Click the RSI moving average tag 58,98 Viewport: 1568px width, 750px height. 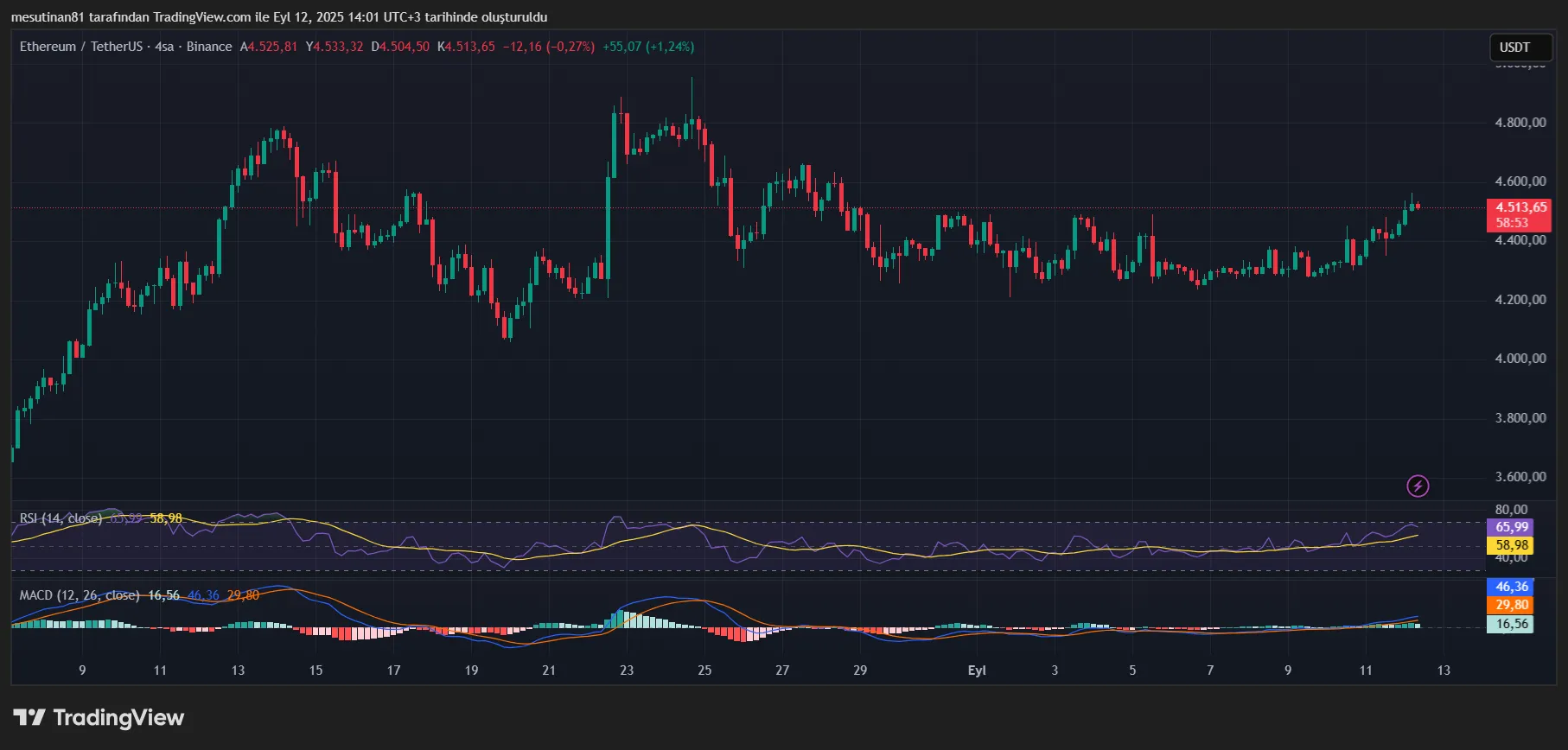click(x=1511, y=545)
